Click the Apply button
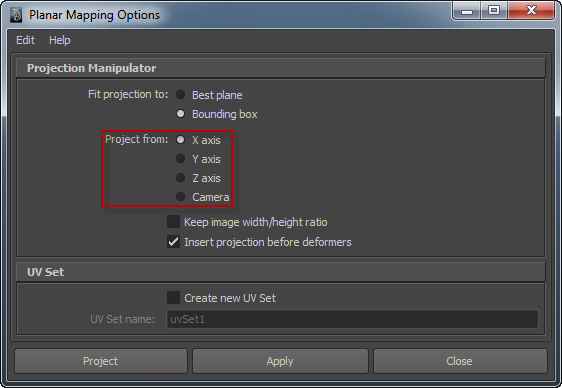This screenshot has height=388, width=562. [280, 361]
